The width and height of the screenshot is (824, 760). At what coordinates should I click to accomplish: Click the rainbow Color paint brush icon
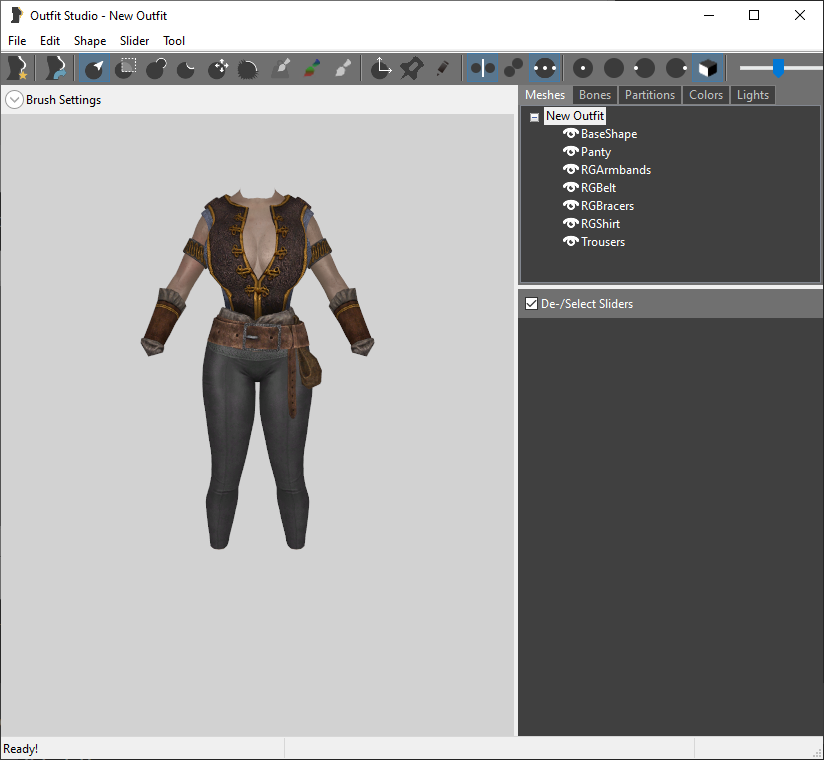(312, 68)
